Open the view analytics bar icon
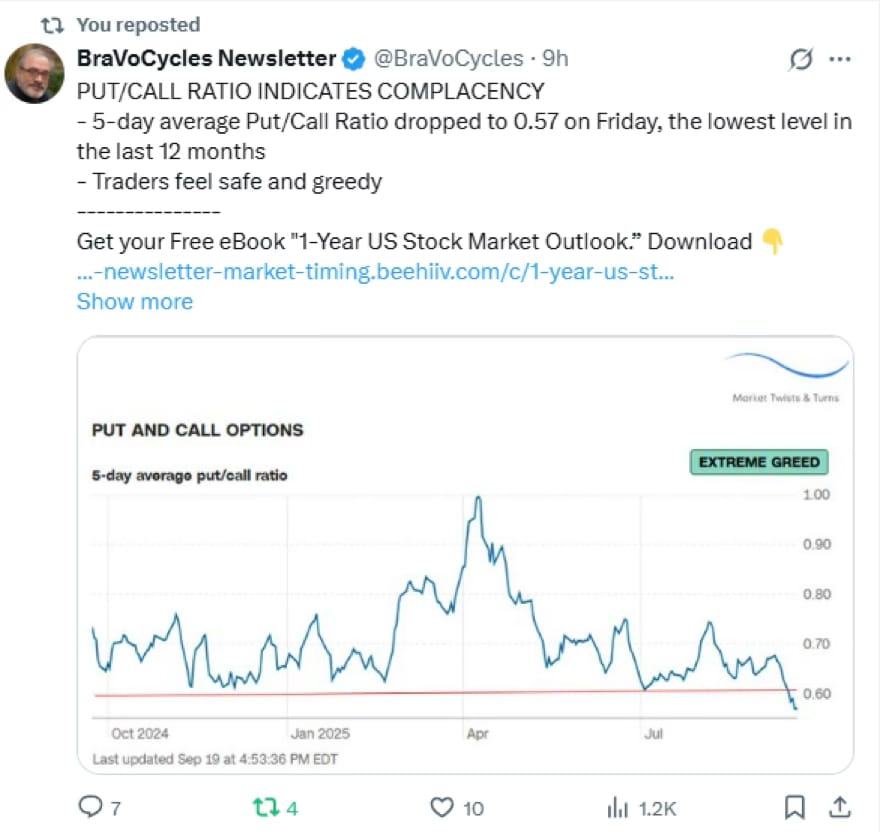The image size is (880, 832). [617, 807]
